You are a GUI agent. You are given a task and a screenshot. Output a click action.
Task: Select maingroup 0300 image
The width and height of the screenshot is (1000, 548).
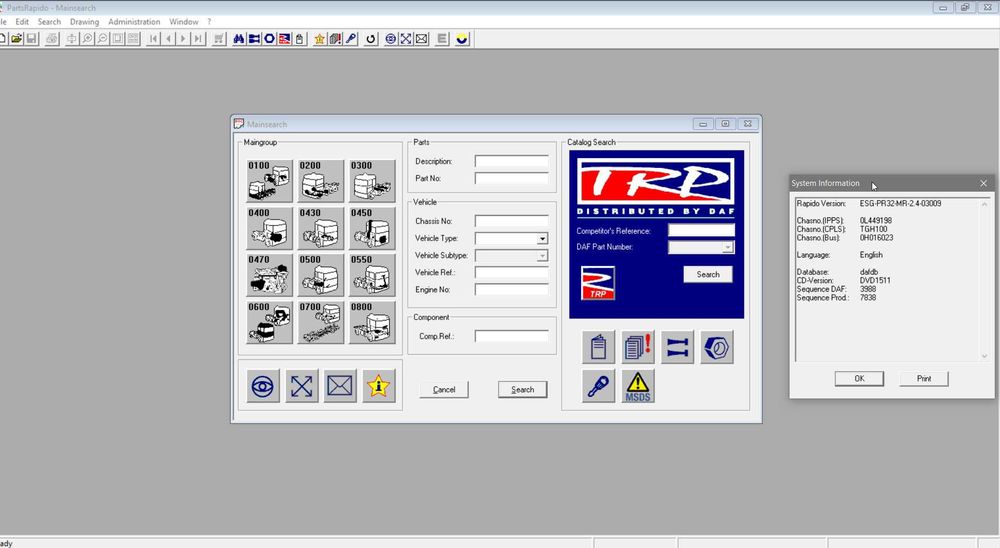(372, 181)
